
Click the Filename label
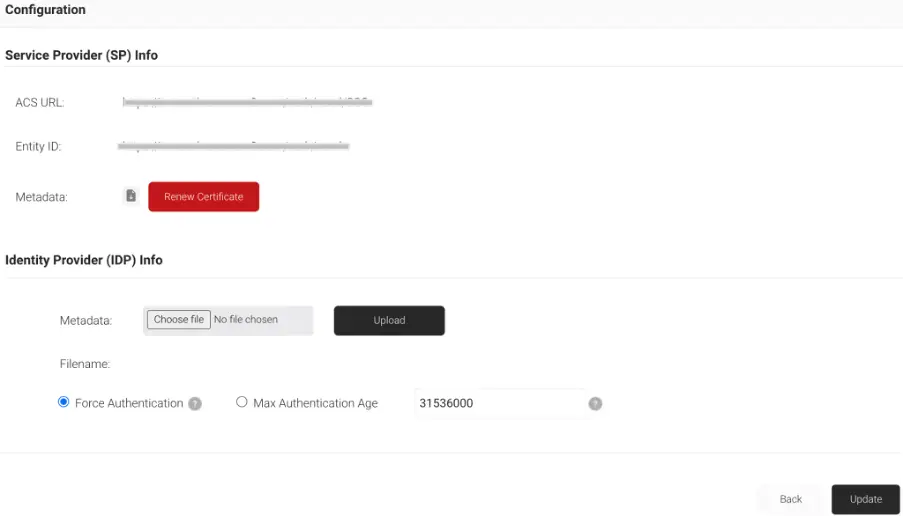click(x=84, y=365)
